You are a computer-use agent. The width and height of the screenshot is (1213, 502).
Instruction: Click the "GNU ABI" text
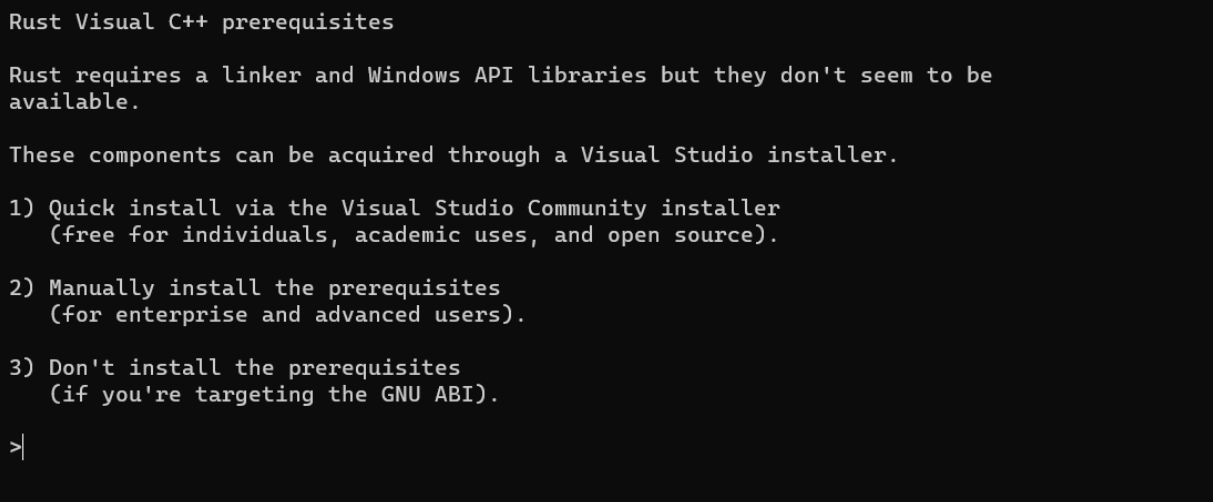click(x=427, y=394)
